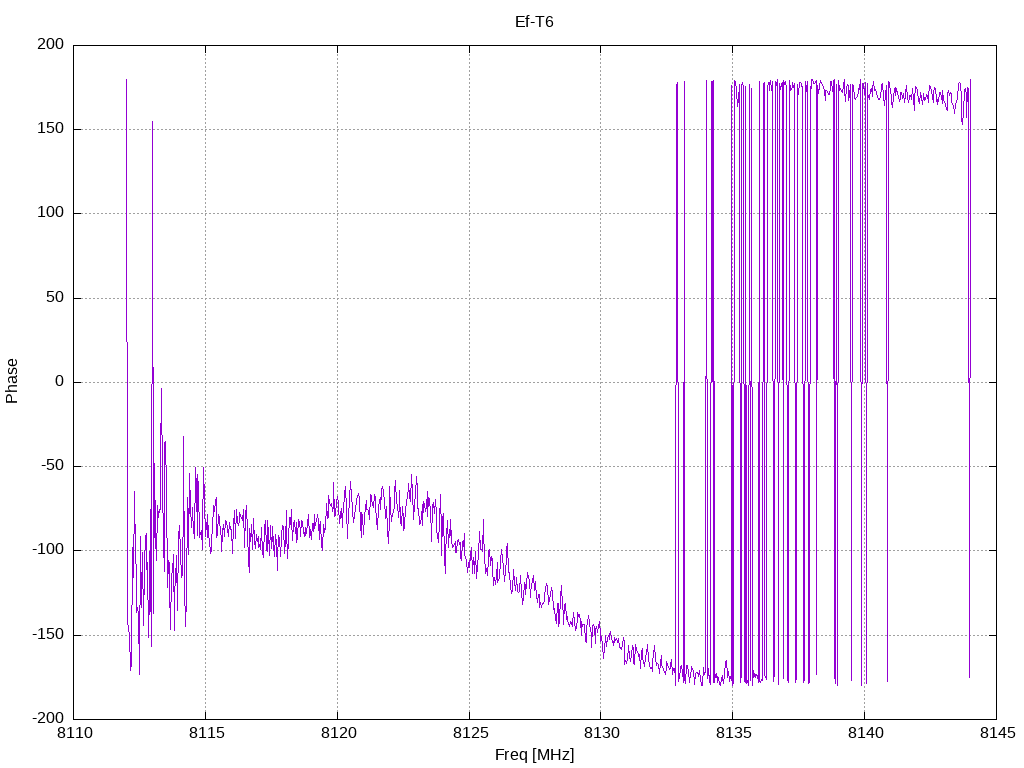This screenshot has width=1024, height=768.
Task: Click the y-axis tick label -50
Action: point(53,466)
